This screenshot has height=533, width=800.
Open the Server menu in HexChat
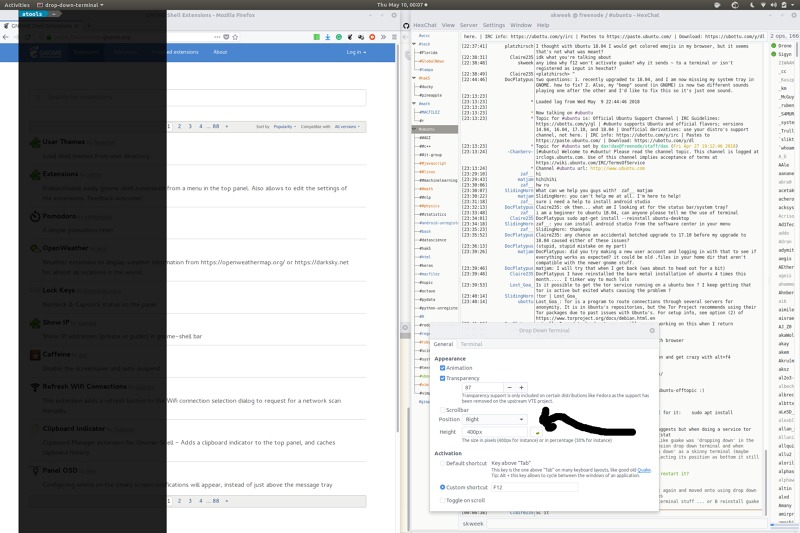[x=468, y=25]
